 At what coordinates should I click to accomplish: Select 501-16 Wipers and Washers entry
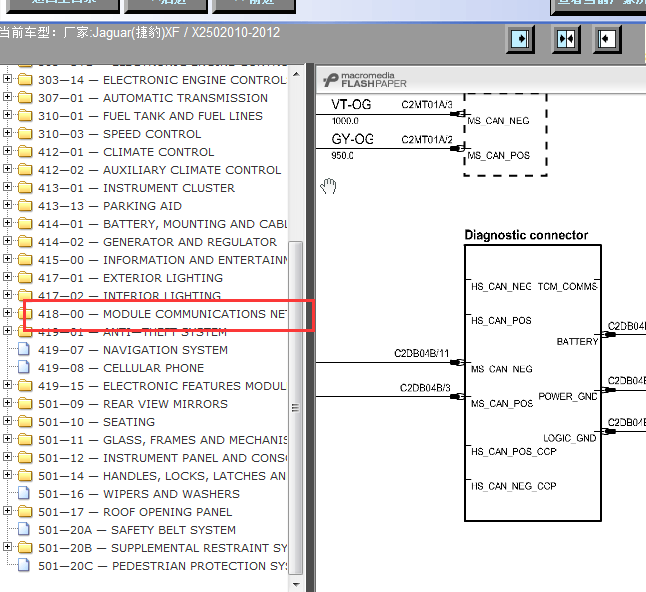click(139, 494)
